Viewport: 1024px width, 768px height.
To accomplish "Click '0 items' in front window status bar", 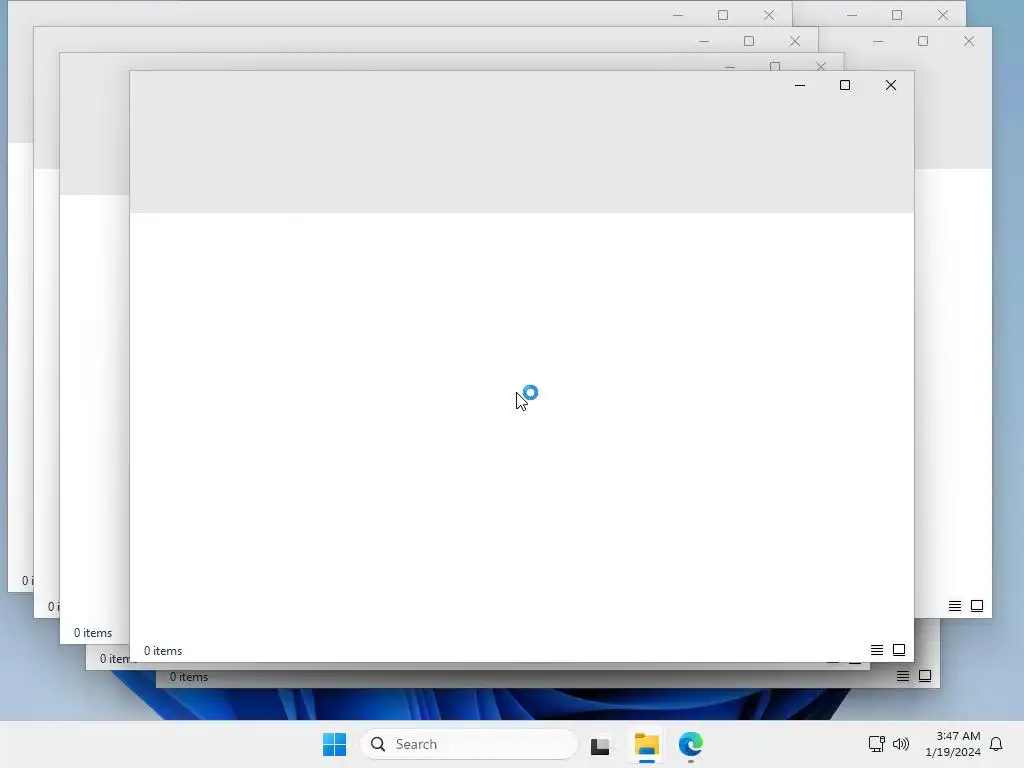I will 163,650.
